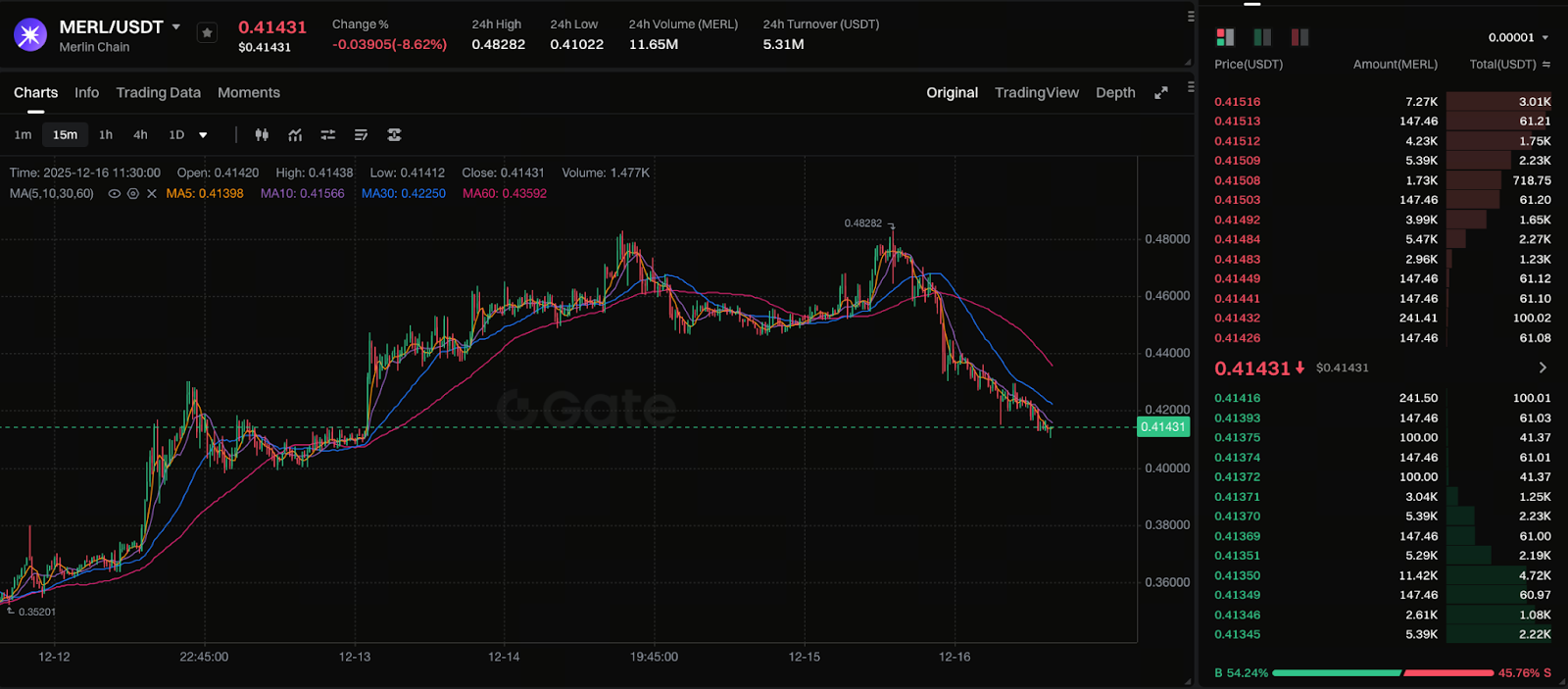Show only sell orders in order book
The width and height of the screenshot is (1568, 689).
coord(1299,37)
